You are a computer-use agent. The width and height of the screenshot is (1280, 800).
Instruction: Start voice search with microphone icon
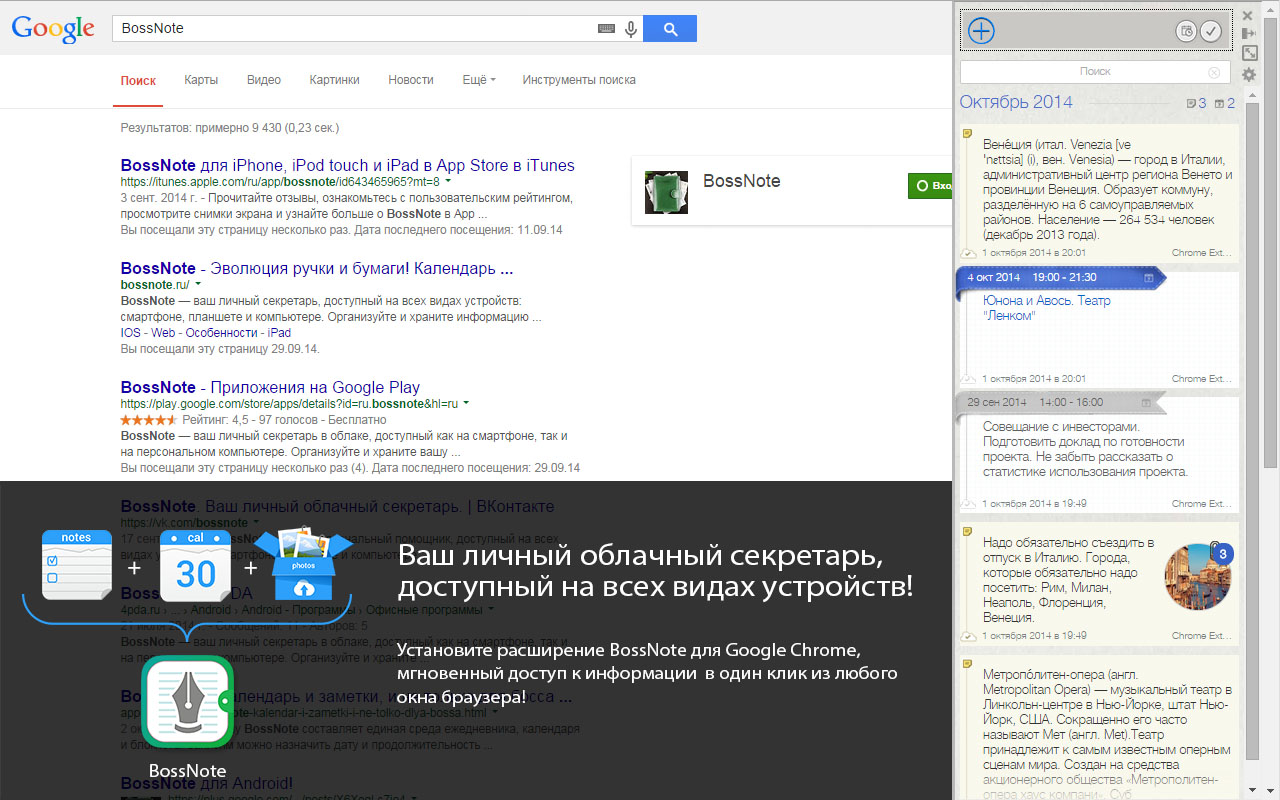[631, 29]
